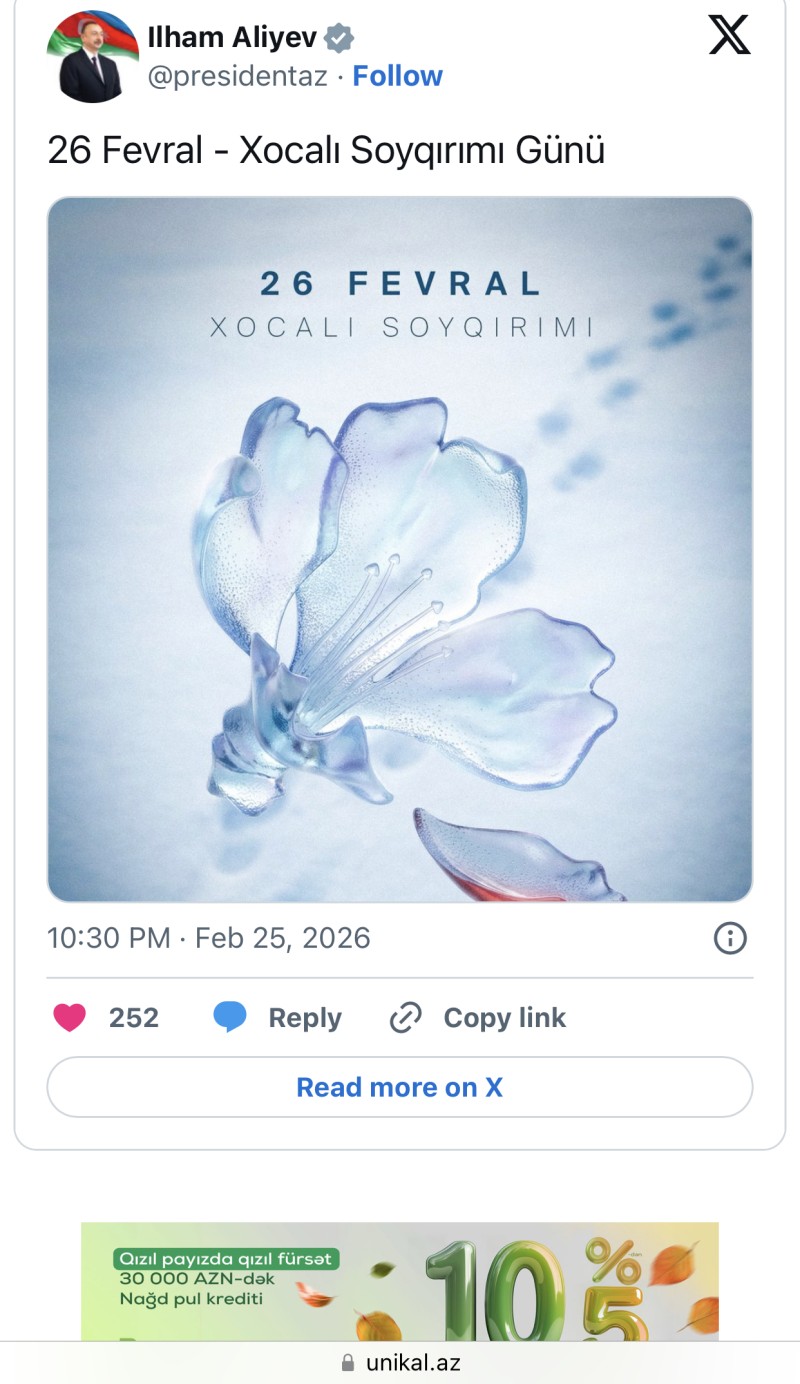800x1384 pixels.
Task: Tap the lock icon beside unikal.az
Action: tap(348, 1363)
